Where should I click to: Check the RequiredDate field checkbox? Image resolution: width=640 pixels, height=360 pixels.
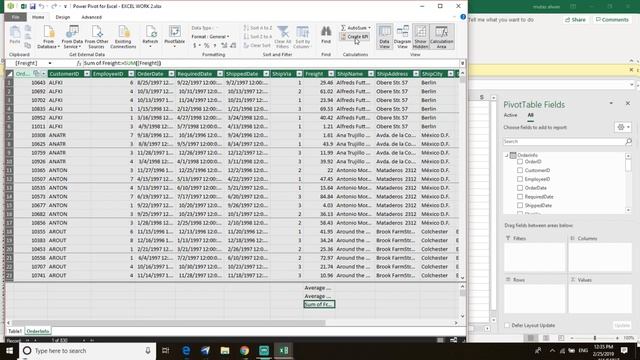[520, 197]
